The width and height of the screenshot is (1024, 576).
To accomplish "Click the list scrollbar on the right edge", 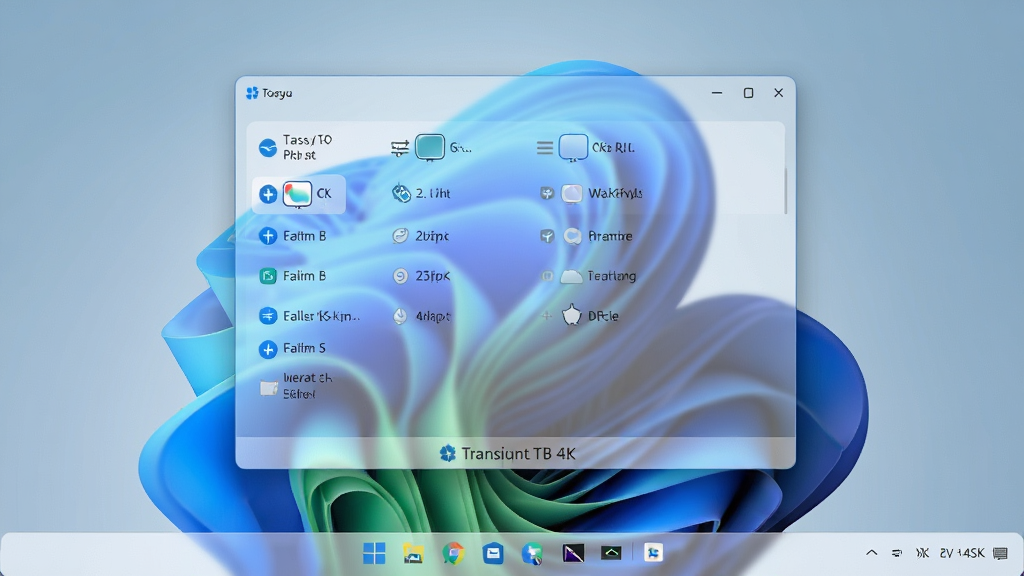I will tap(785, 191).
